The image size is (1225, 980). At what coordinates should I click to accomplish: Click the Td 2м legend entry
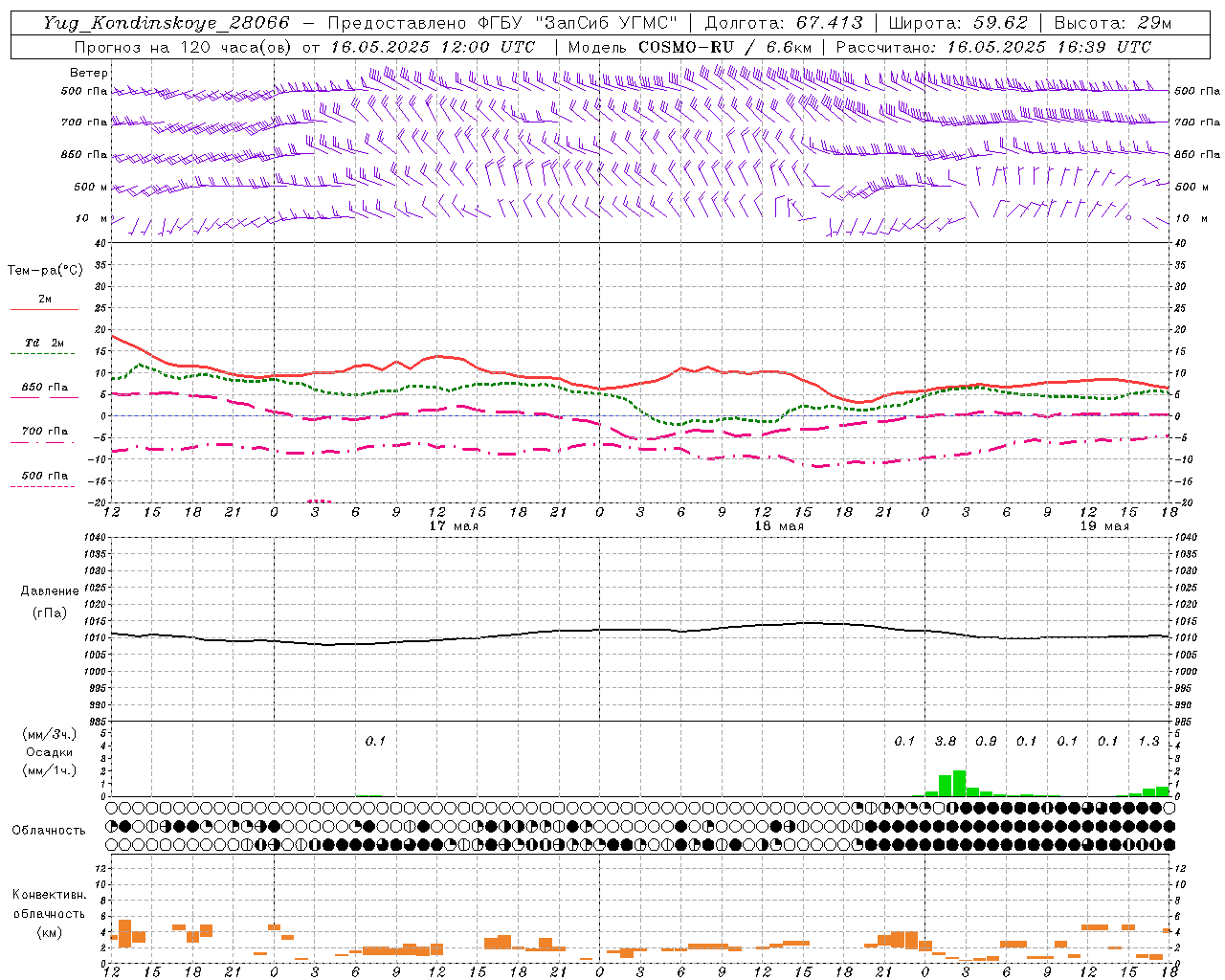pos(44,343)
